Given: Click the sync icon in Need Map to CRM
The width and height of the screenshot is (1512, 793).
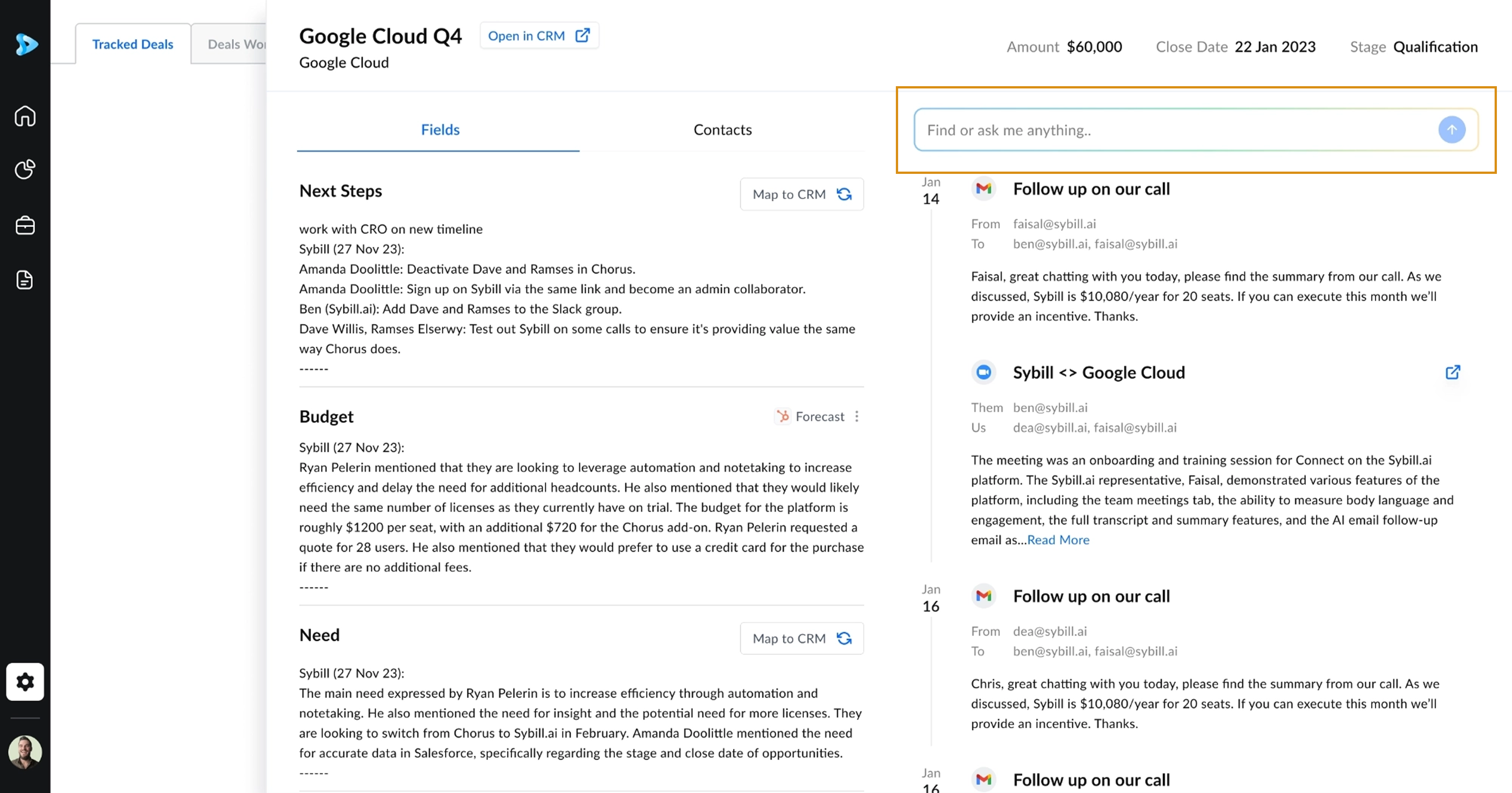Looking at the screenshot, I should pyautogui.click(x=844, y=639).
